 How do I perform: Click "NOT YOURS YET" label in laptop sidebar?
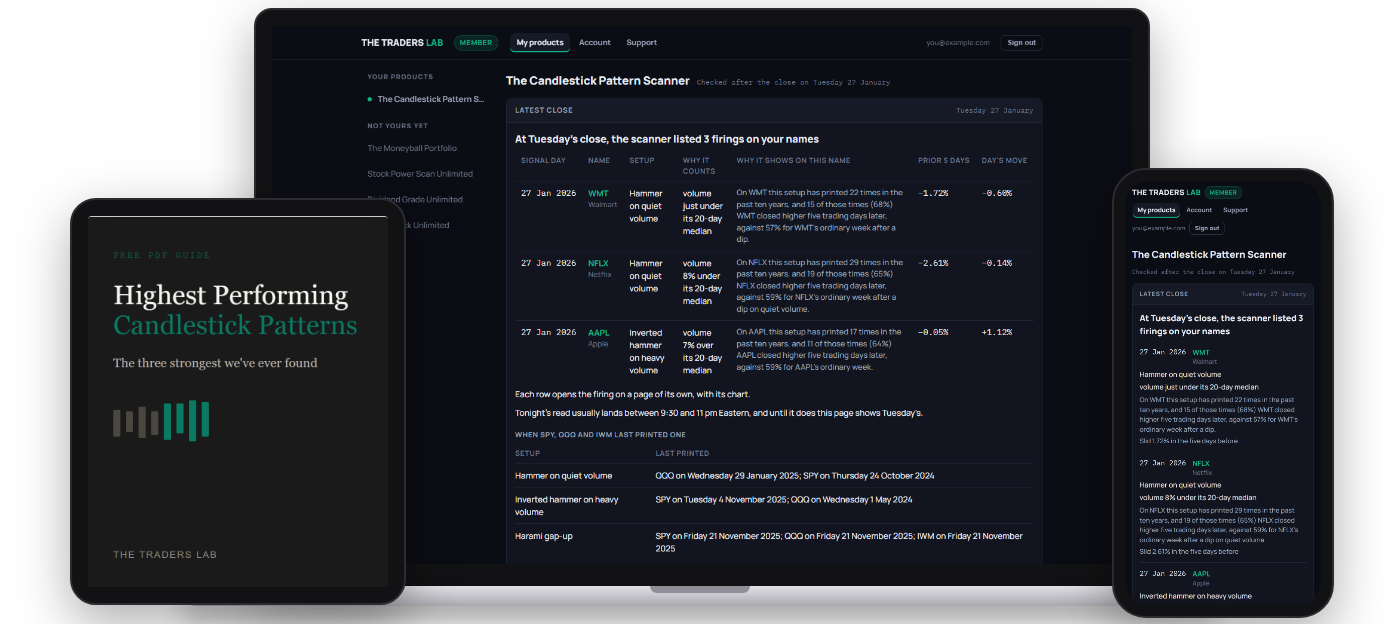click(397, 126)
